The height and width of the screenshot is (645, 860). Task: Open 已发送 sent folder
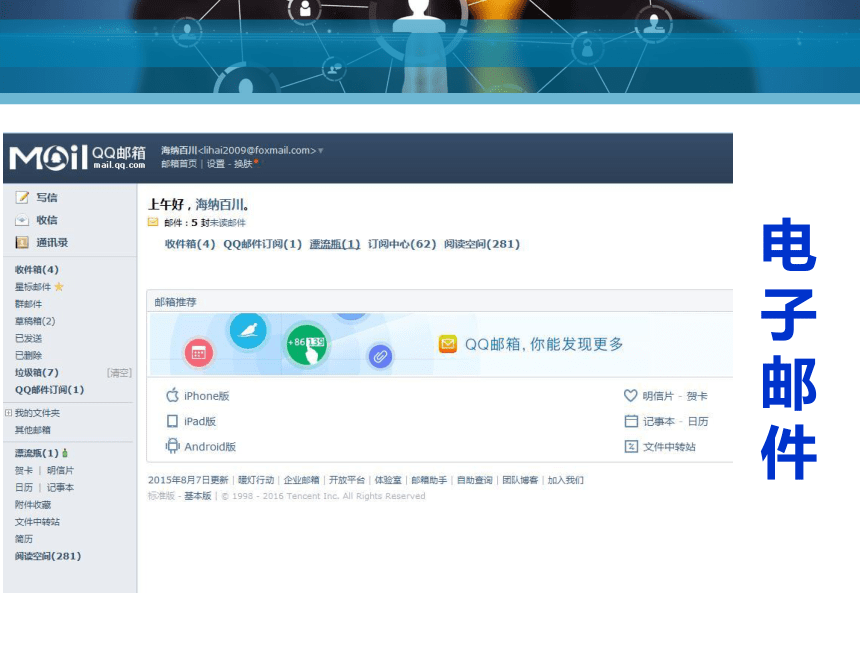pos(29,338)
